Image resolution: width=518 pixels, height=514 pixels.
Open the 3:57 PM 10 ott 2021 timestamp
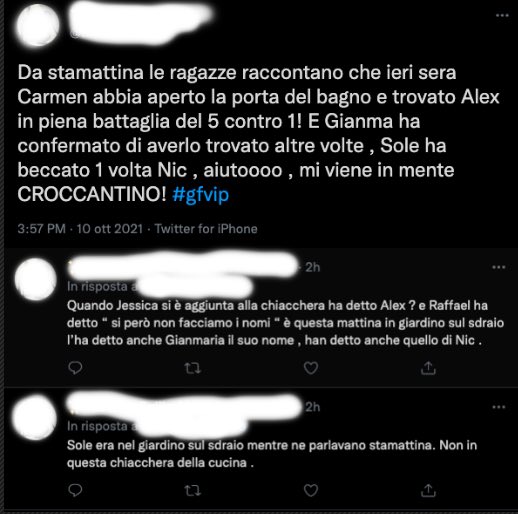coord(80,229)
